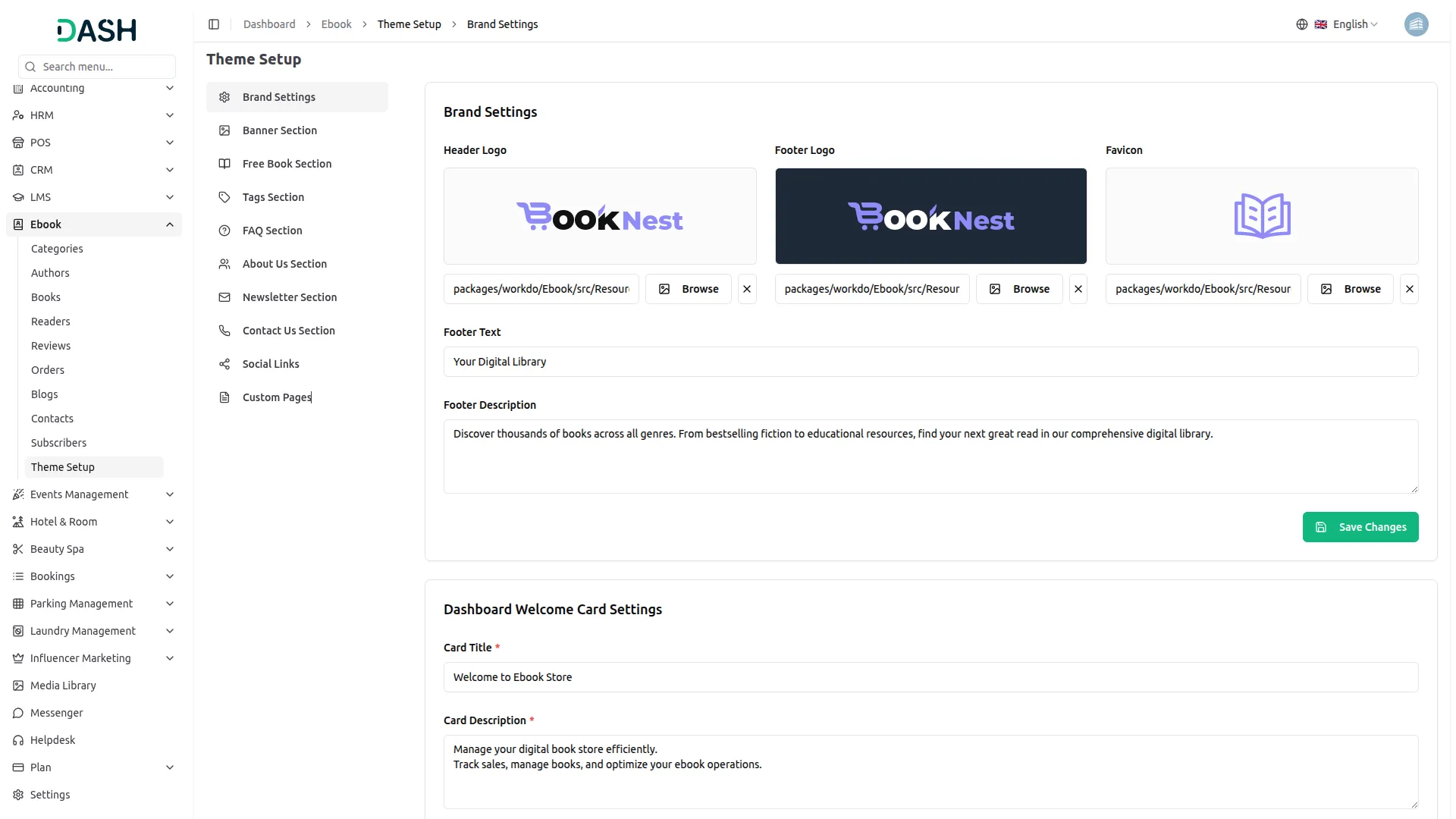This screenshot has height=819, width=1456.
Task: Remove the Favicon file
Action: click(1409, 289)
